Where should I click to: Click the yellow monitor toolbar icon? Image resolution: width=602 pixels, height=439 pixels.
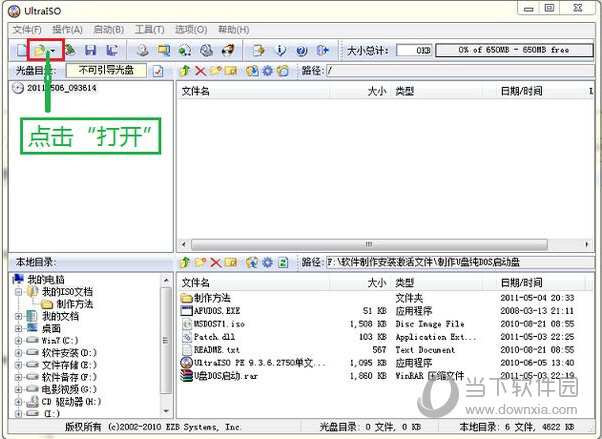tap(164, 50)
